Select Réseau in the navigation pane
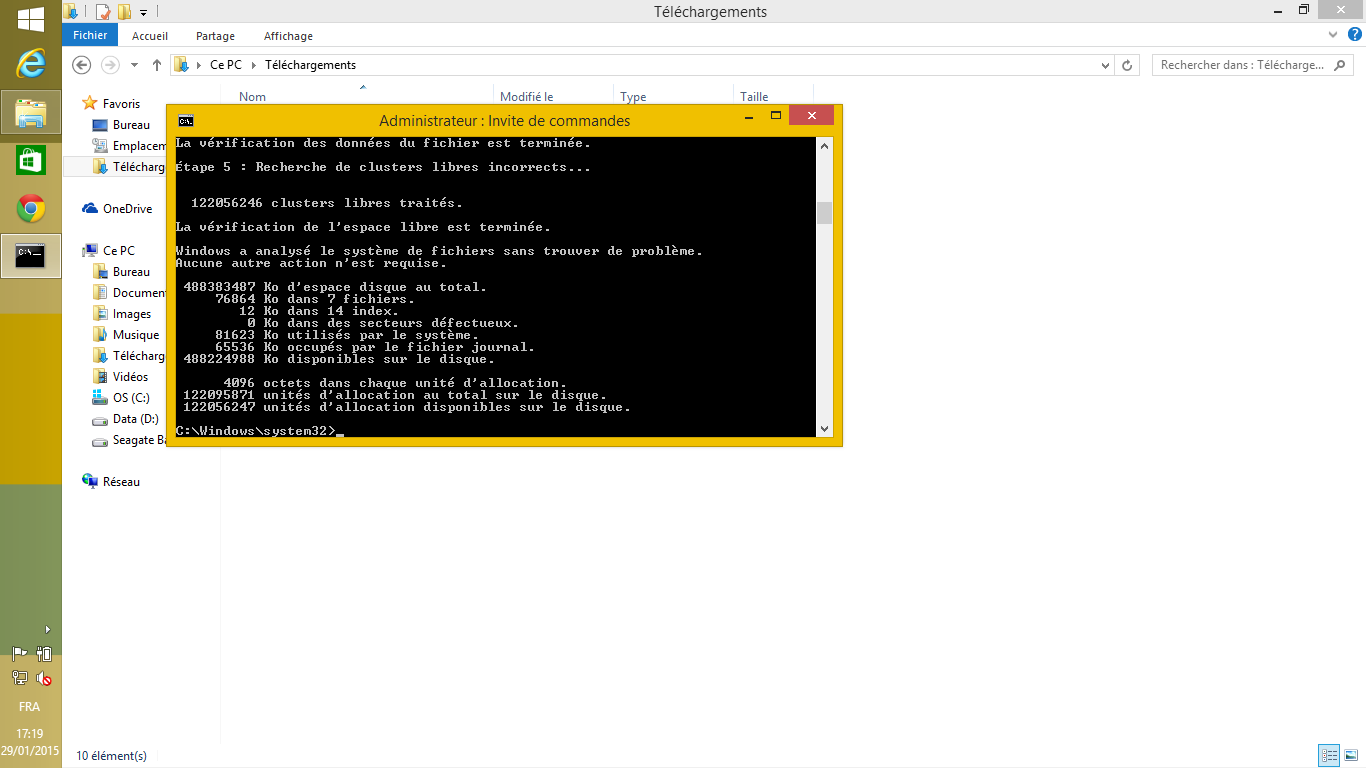1366x768 pixels. click(121, 482)
